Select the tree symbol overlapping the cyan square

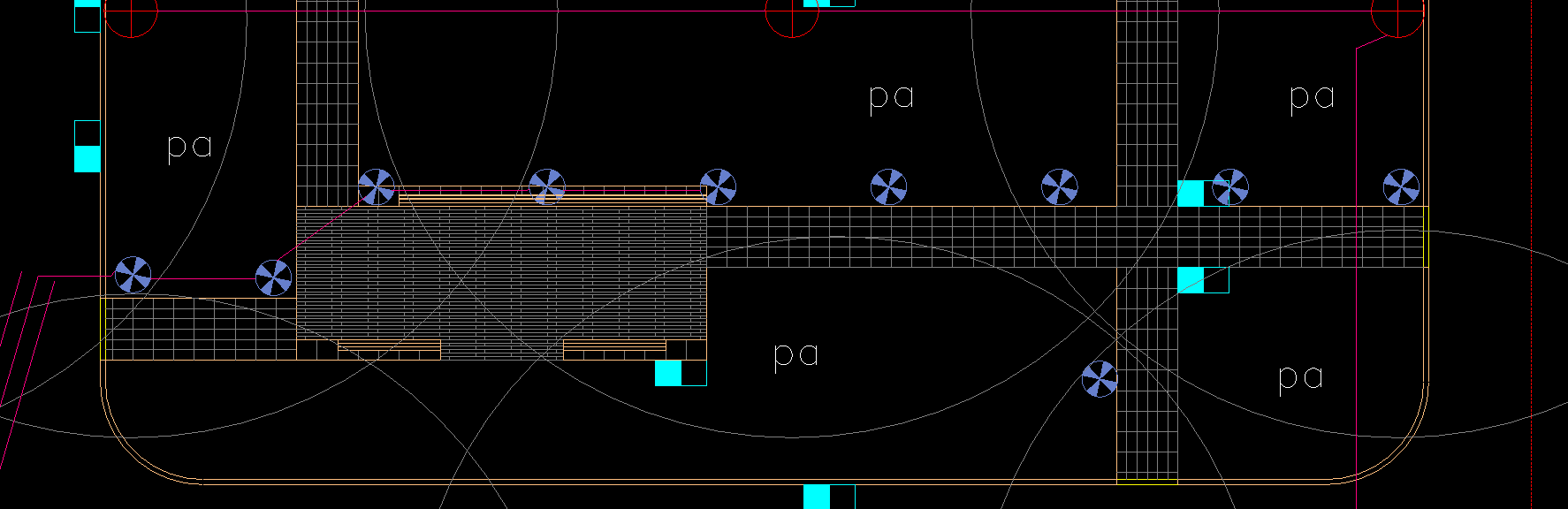point(1230,187)
